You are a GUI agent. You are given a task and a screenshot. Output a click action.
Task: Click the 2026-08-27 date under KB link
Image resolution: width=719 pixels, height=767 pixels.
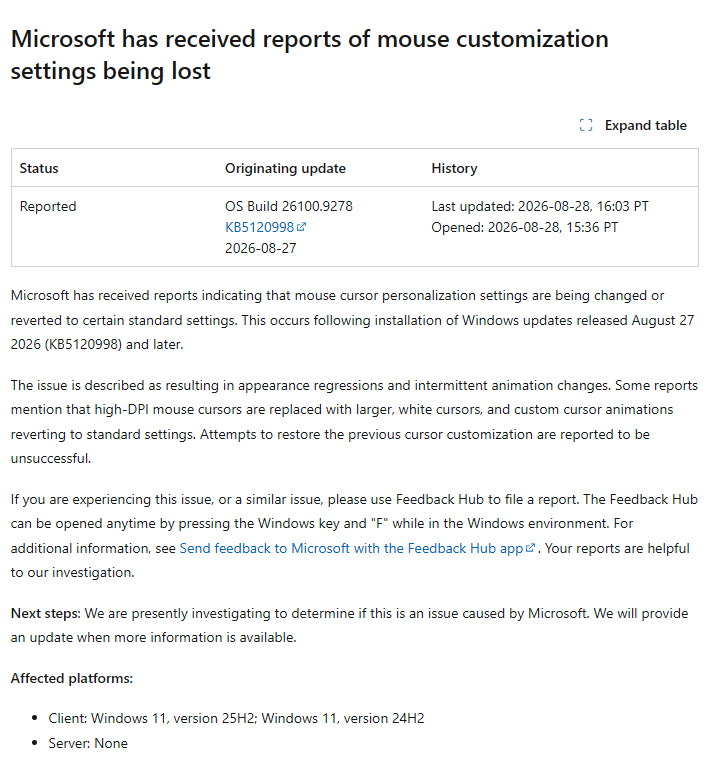pyautogui.click(x=261, y=248)
